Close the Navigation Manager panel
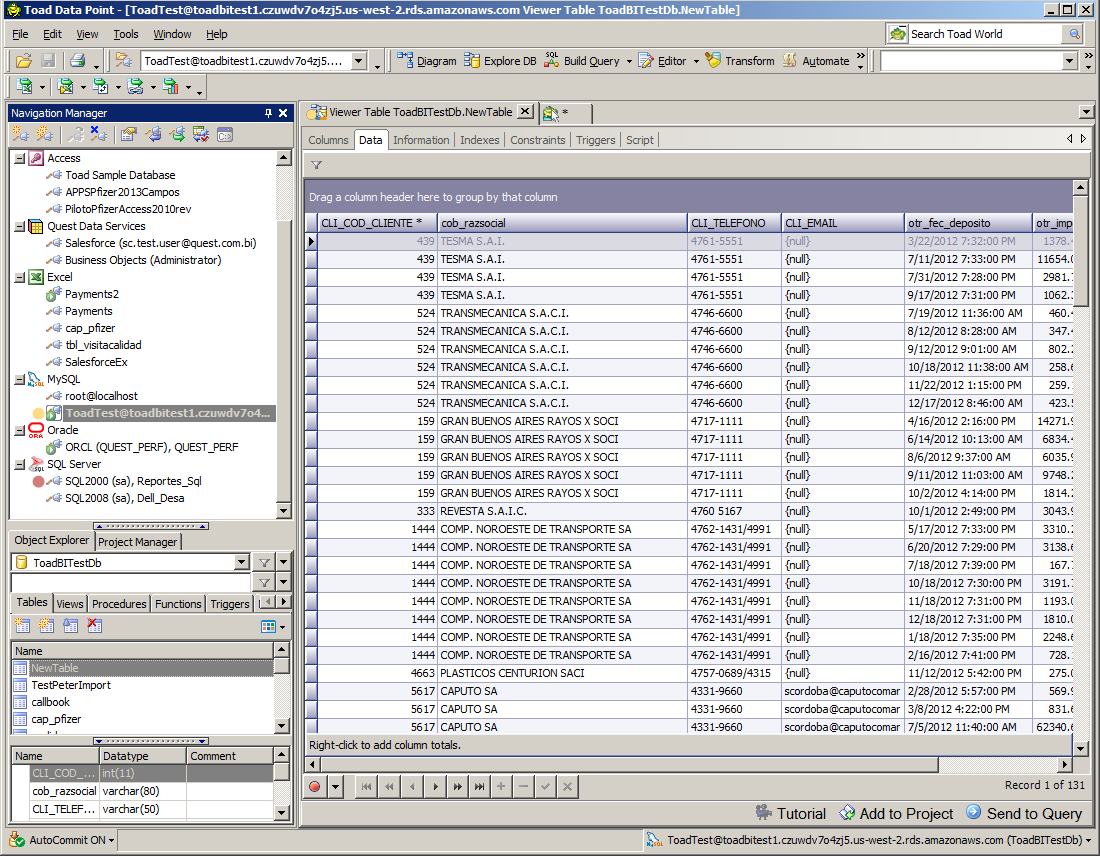Viewport: 1100px width, 856px height. click(283, 113)
